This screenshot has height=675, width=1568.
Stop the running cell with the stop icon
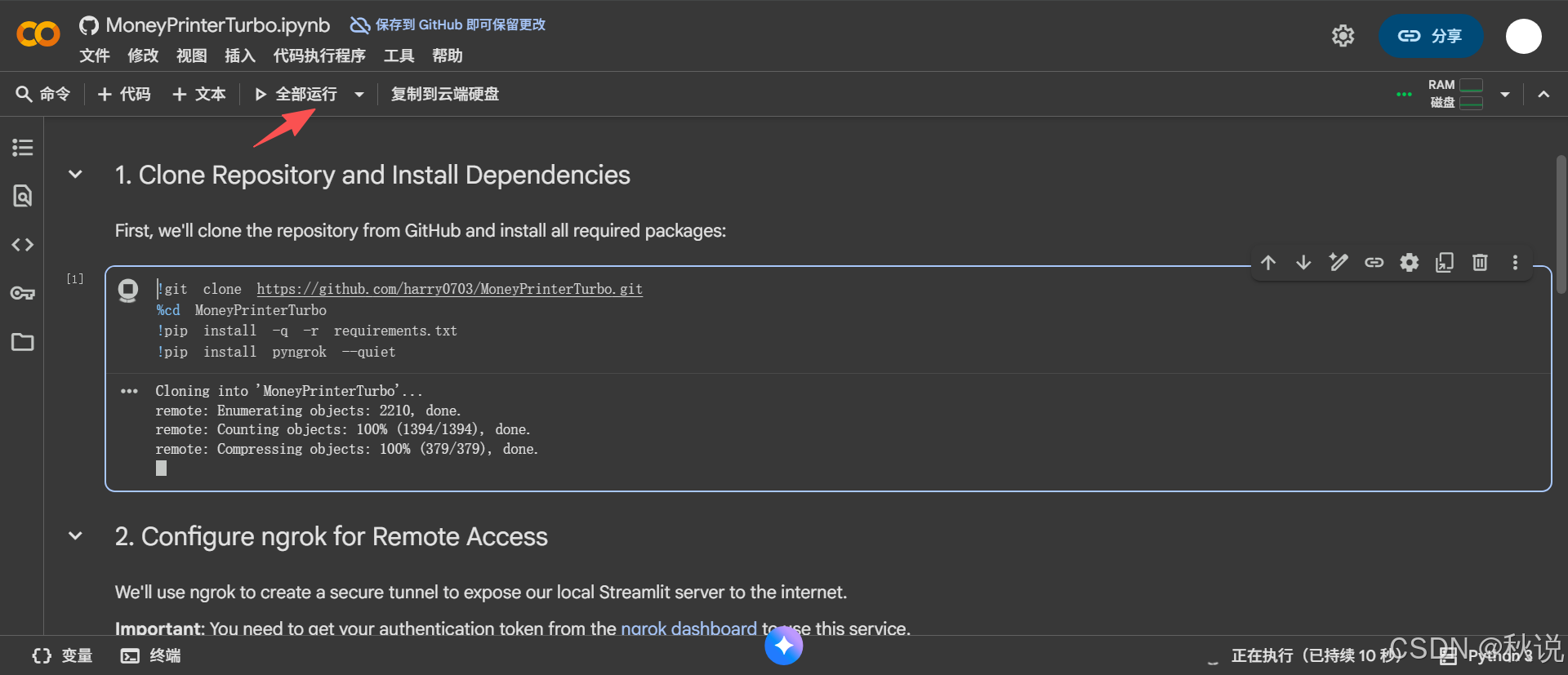[x=128, y=291]
